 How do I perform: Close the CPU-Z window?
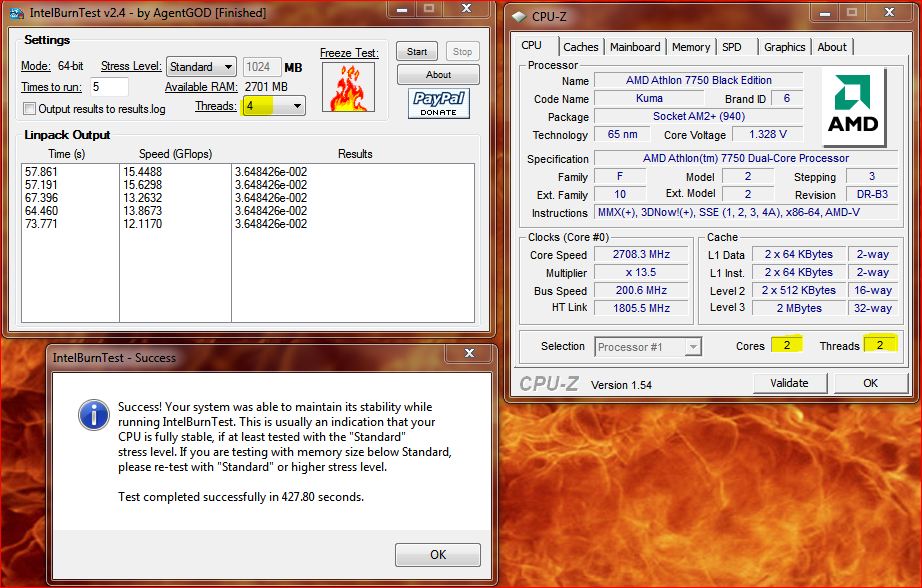(890, 13)
